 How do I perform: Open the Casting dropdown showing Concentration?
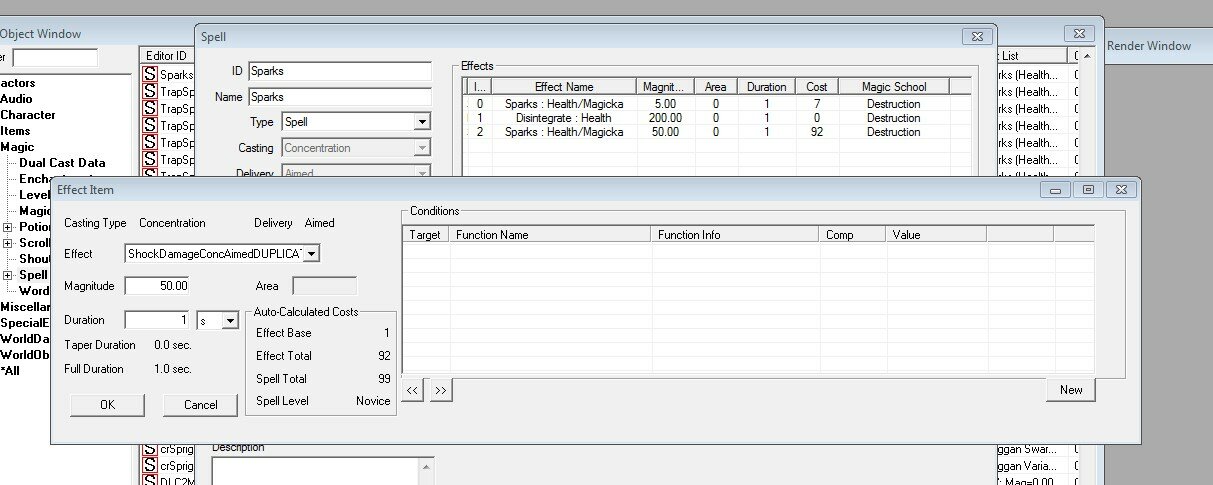[x=422, y=148]
